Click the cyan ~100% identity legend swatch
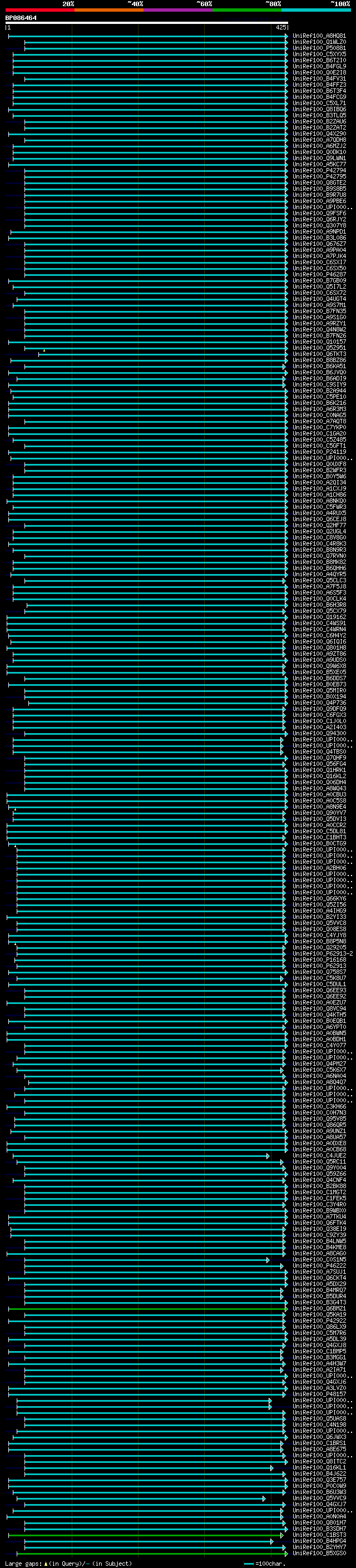Image resolution: width=356 pixels, height=1568 pixels. pos(317,10)
